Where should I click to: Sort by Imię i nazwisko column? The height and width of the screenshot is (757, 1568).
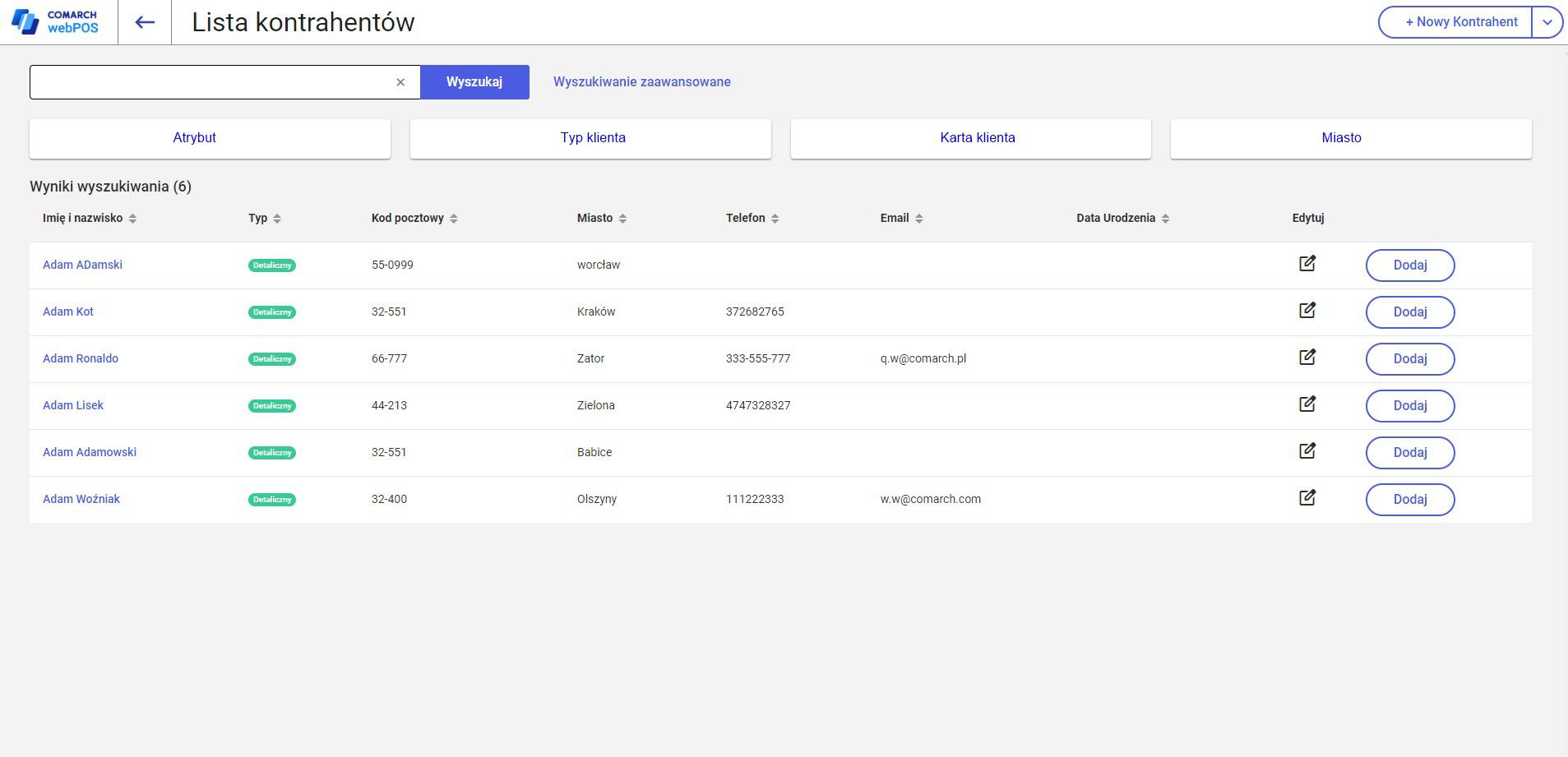pos(132,219)
